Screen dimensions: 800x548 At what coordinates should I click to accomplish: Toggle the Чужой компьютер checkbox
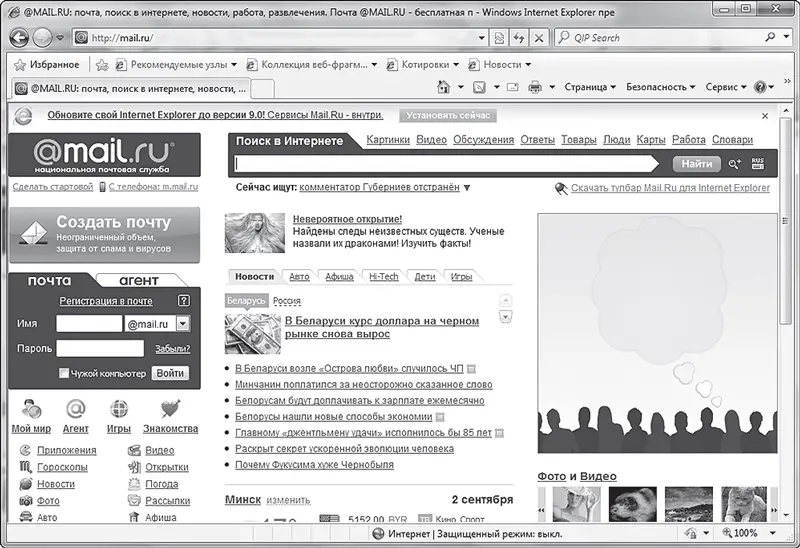click(x=64, y=373)
